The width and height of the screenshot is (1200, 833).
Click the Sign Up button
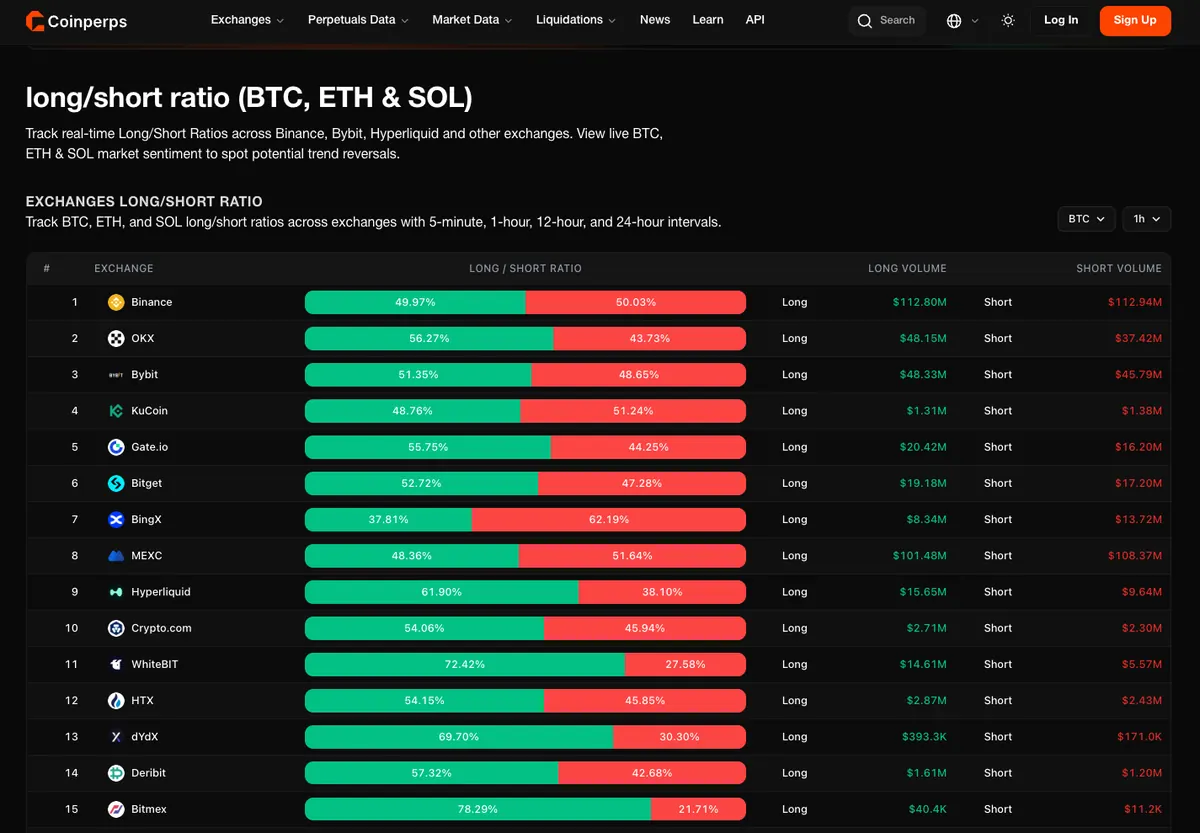click(x=1135, y=20)
